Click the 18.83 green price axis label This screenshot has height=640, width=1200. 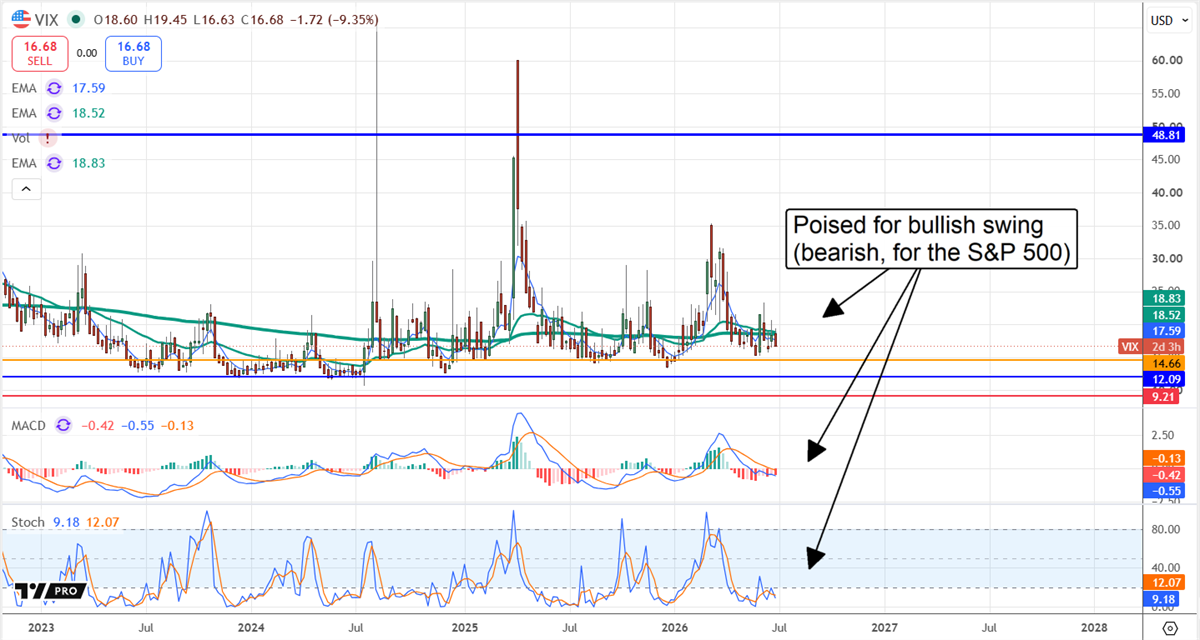coord(1163,298)
